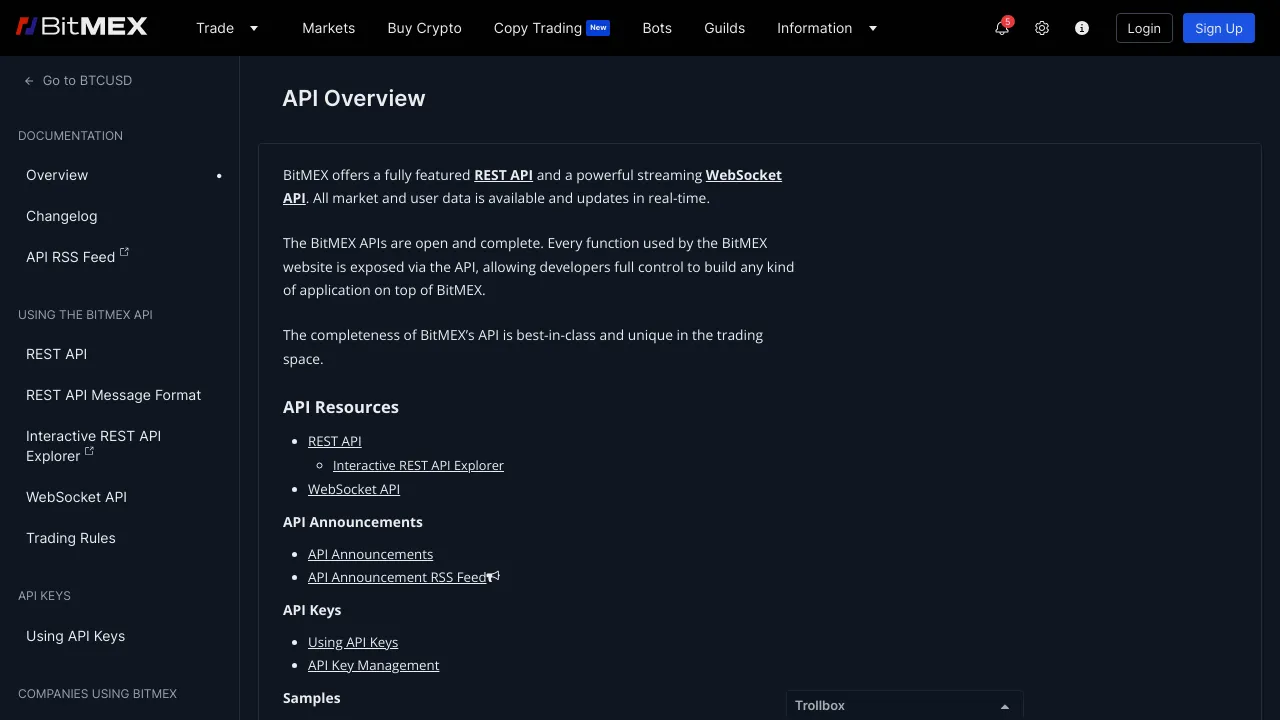Click the back arrow beside Go to BTCUSD

pos(29,81)
